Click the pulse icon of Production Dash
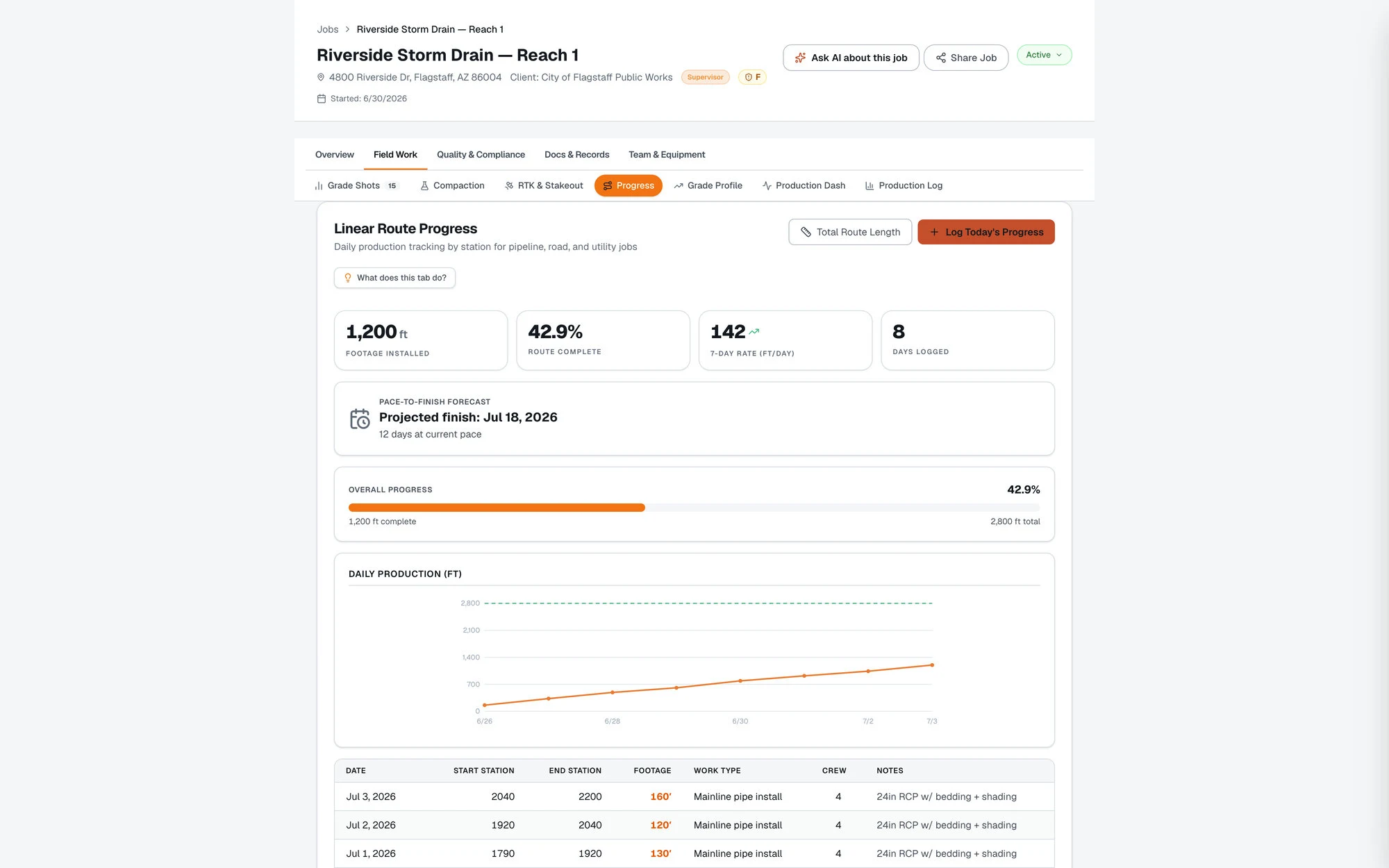Viewport: 1389px width, 868px height. coord(767,185)
